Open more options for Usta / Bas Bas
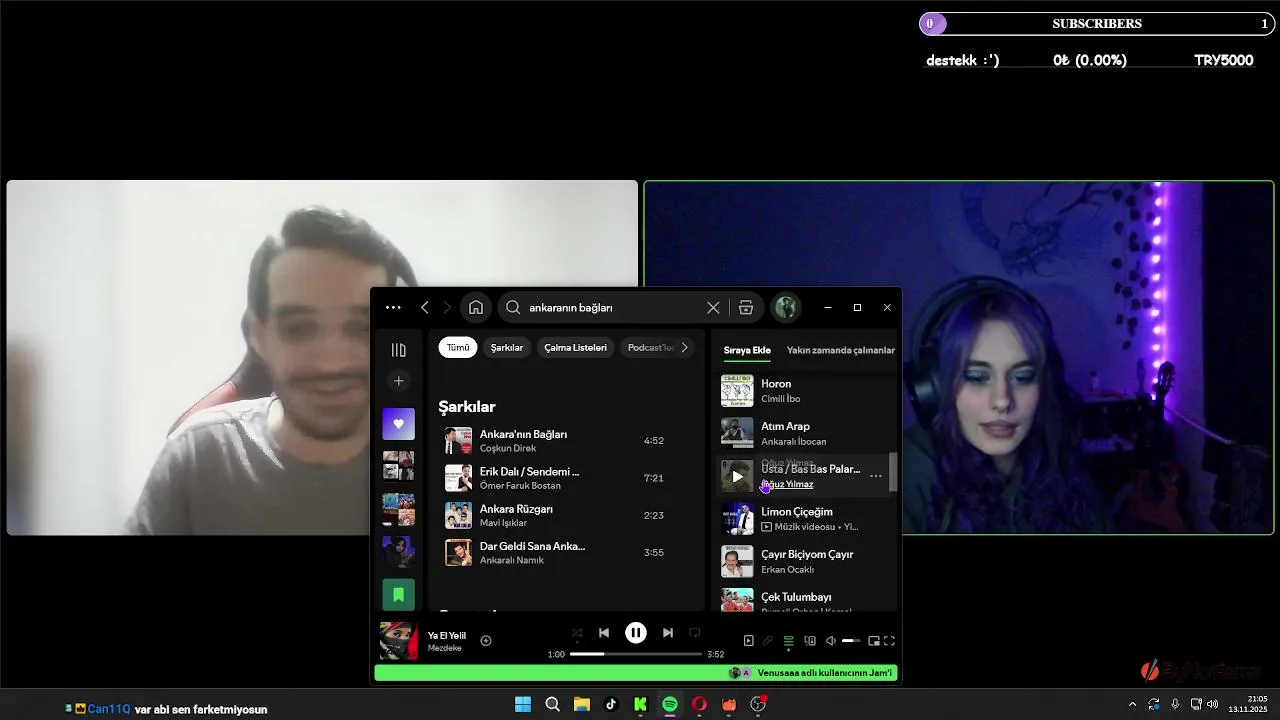Viewport: 1280px width, 720px height. [876, 476]
